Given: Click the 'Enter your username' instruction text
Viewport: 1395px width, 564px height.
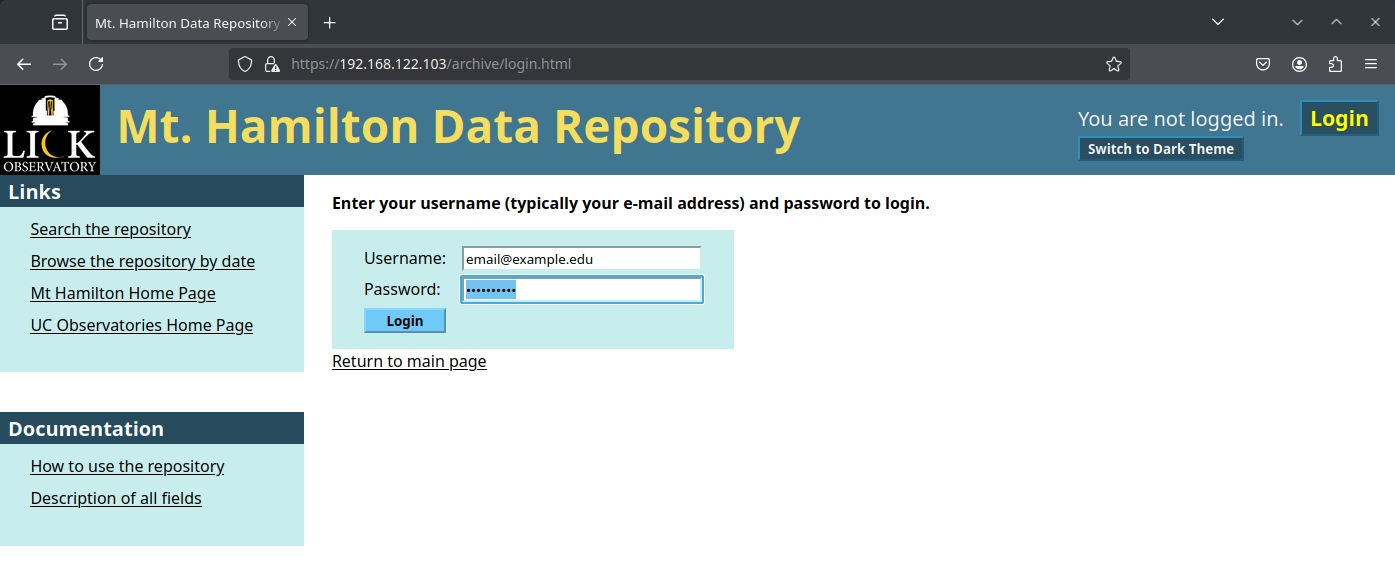Looking at the screenshot, I should [x=631, y=204].
